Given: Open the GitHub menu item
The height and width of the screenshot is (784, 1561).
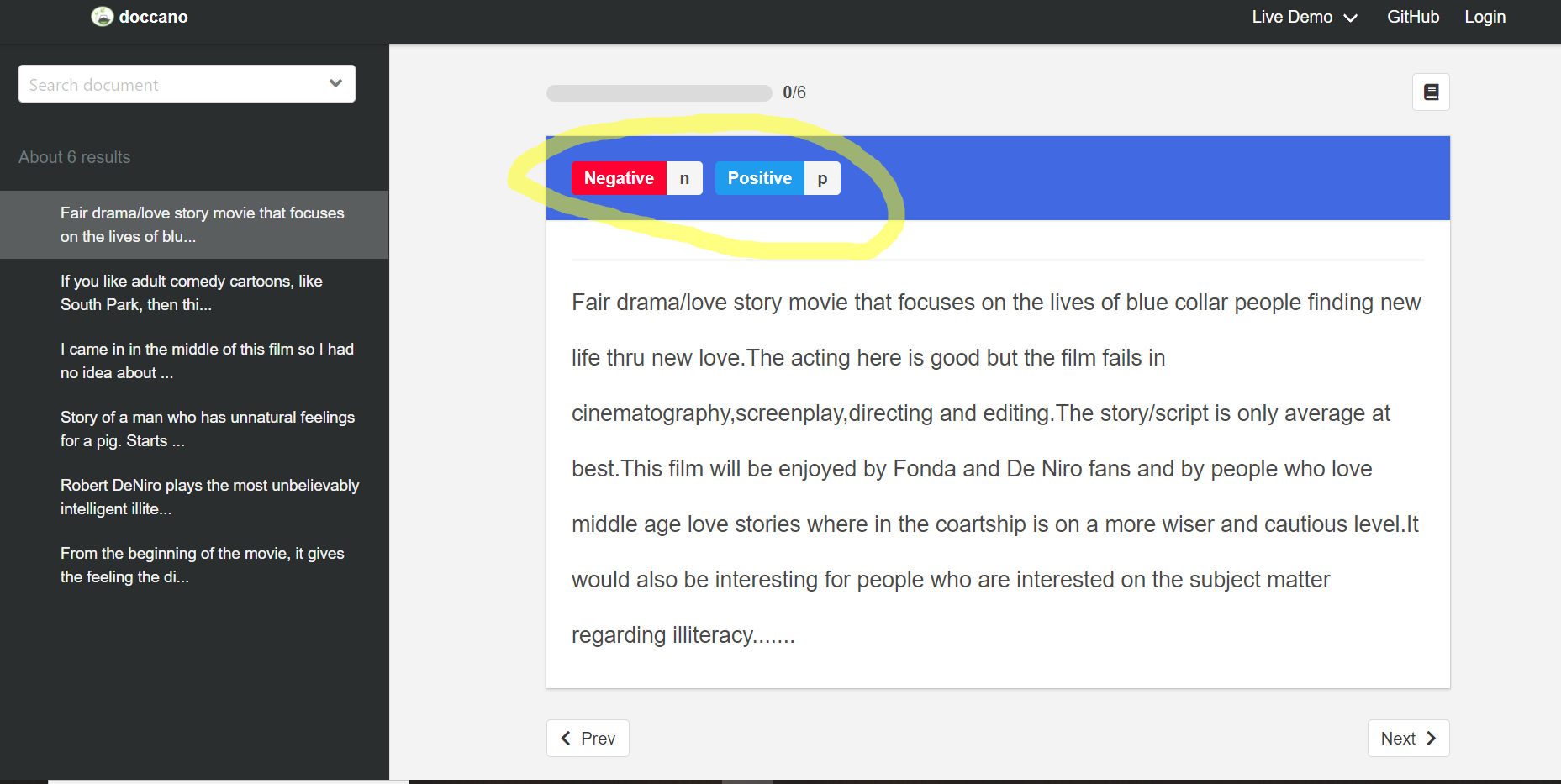Looking at the screenshot, I should [x=1412, y=17].
